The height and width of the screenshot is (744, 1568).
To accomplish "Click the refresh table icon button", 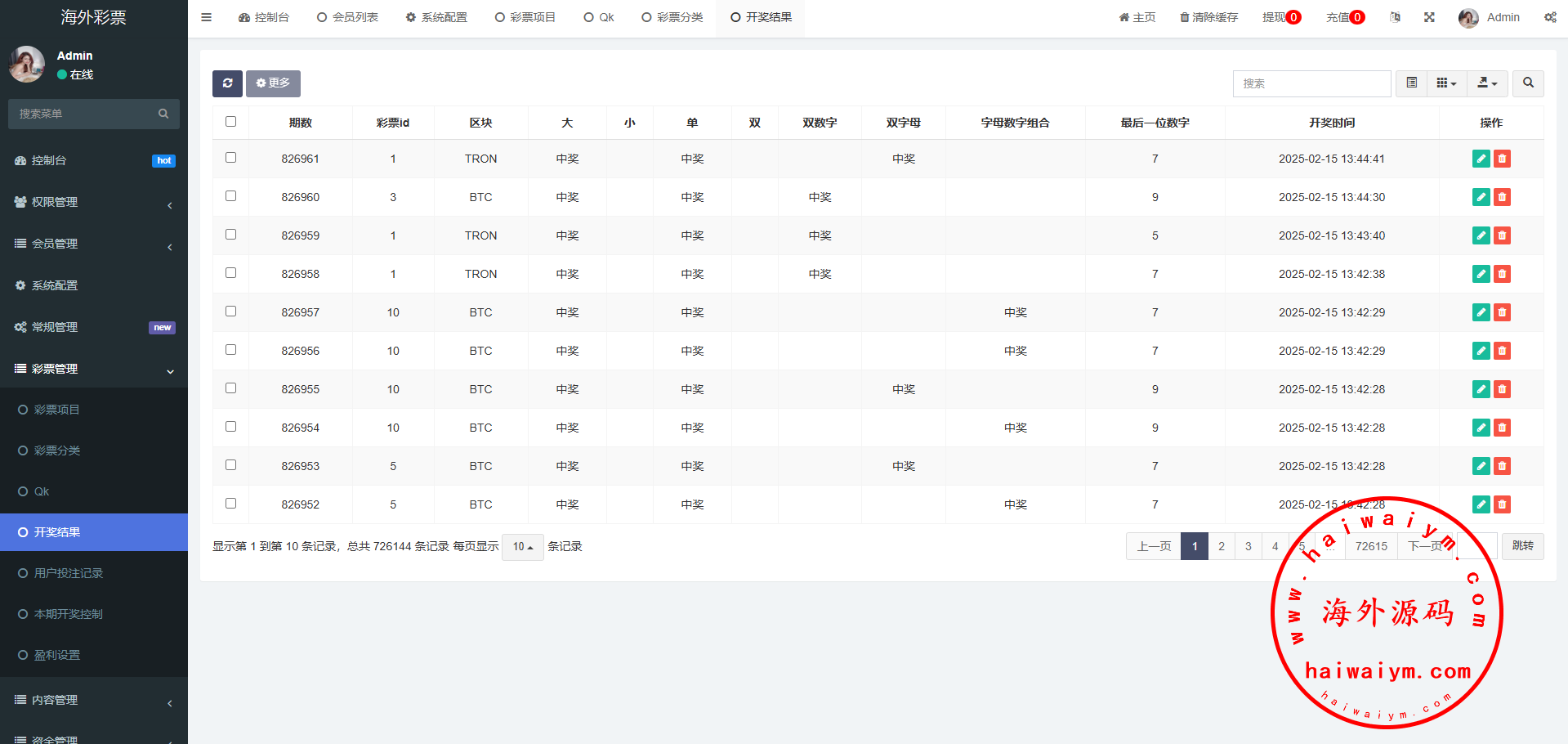I will pyautogui.click(x=227, y=83).
